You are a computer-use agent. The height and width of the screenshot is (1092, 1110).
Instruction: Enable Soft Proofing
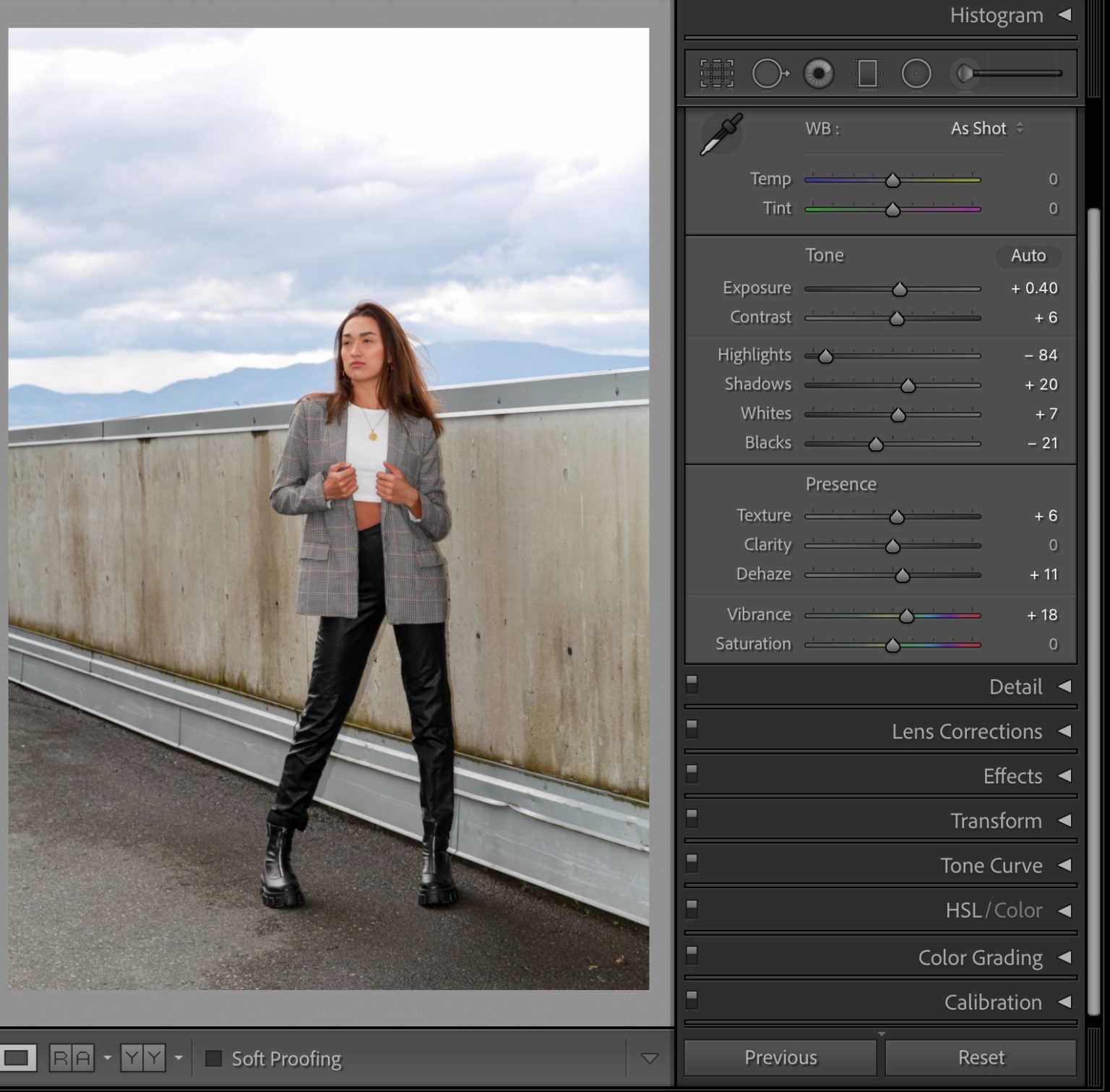[214, 1059]
